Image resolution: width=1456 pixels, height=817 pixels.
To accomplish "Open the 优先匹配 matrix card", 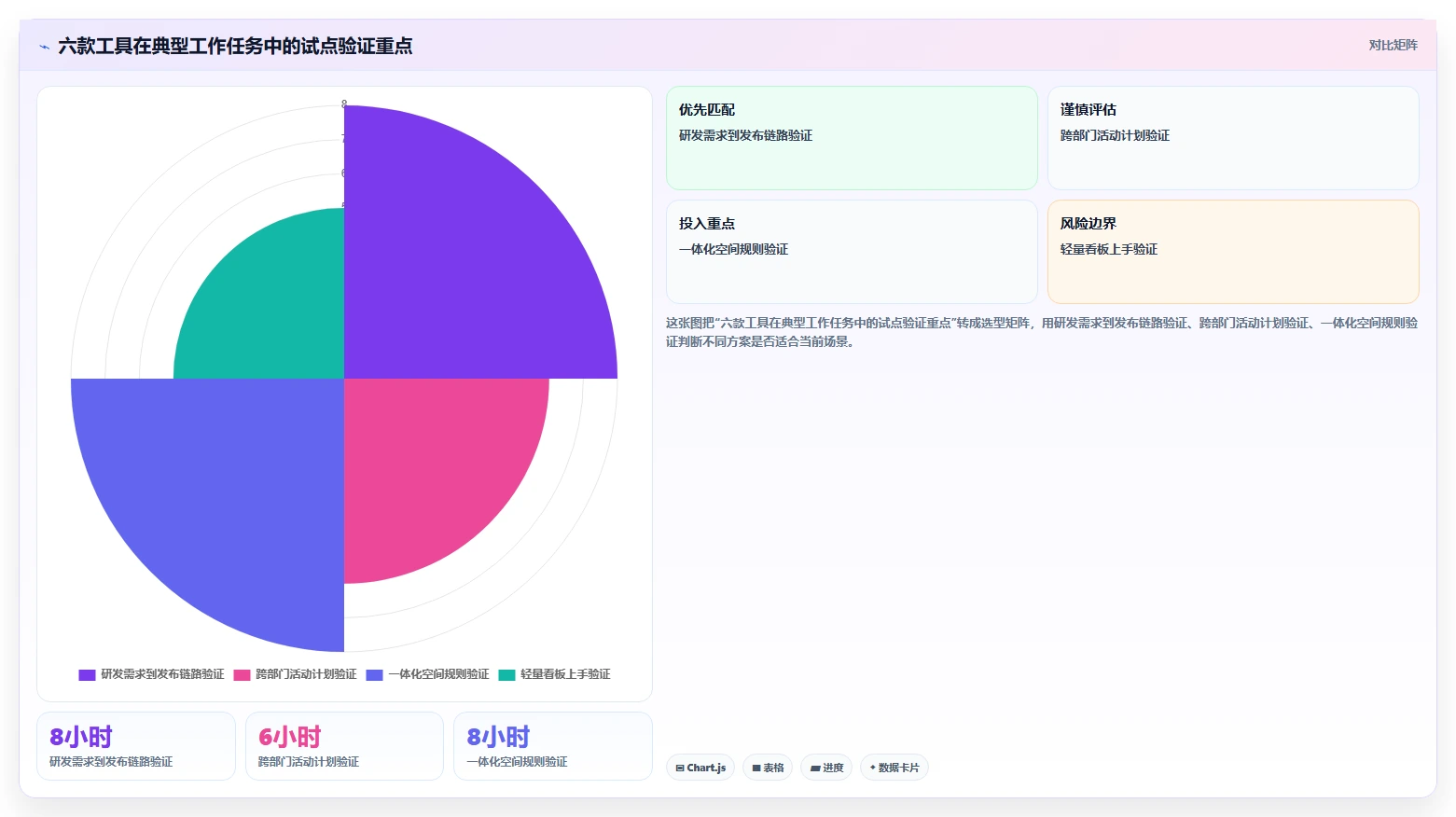I will pos(852,138).
